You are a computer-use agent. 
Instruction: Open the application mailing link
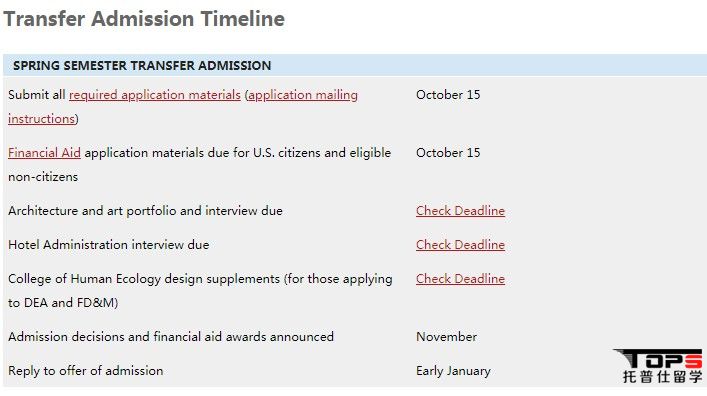click(x=303, y=95)
